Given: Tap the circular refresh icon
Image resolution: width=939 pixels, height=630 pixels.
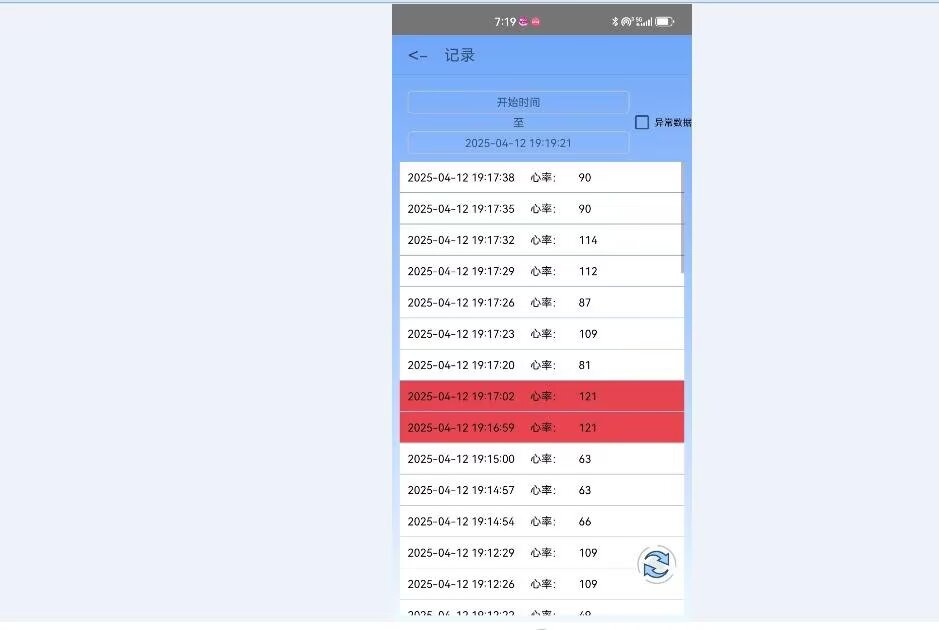Looking at the screenshot, I should (656, 564).
